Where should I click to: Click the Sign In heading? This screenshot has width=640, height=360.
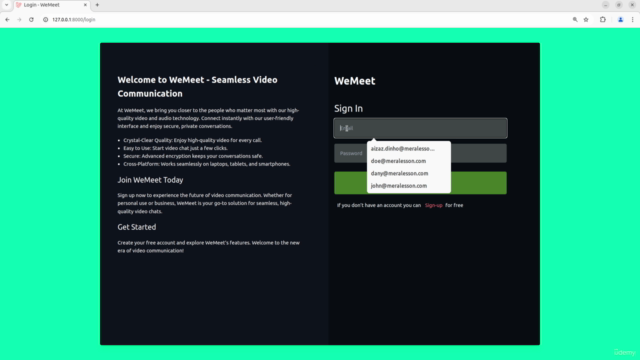pos(349,109)
